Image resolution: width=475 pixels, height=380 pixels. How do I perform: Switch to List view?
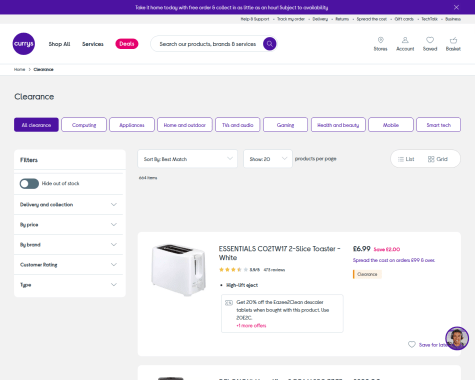[406, 159]
